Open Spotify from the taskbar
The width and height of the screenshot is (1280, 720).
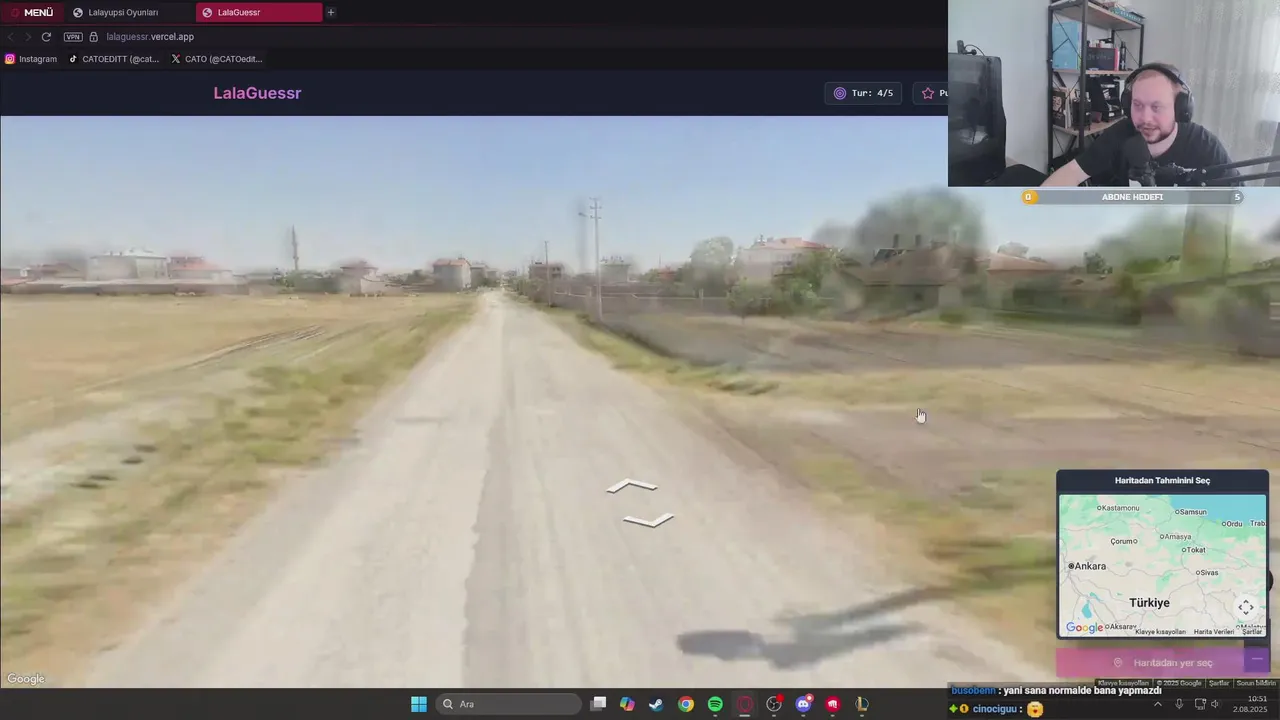click(715, 704)
